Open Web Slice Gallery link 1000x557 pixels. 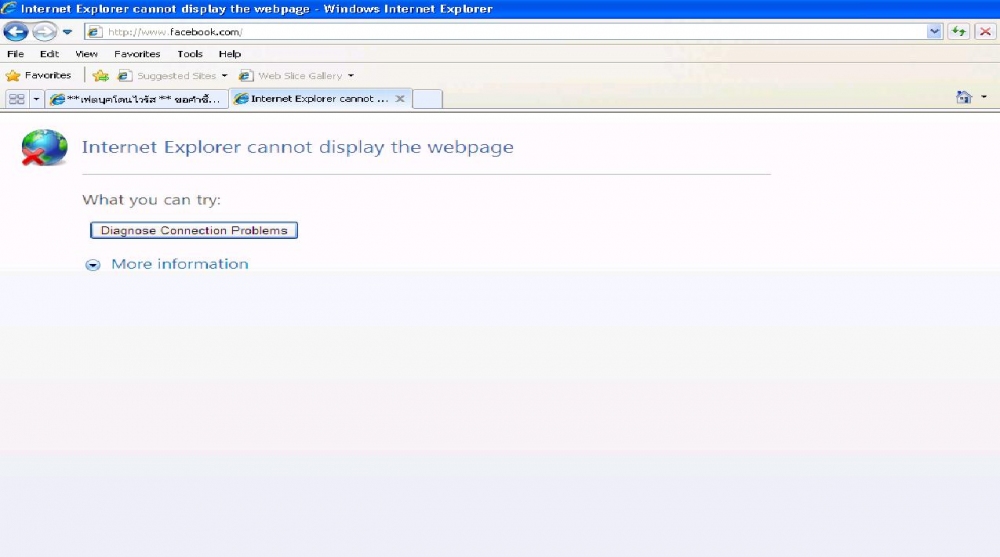300,76
